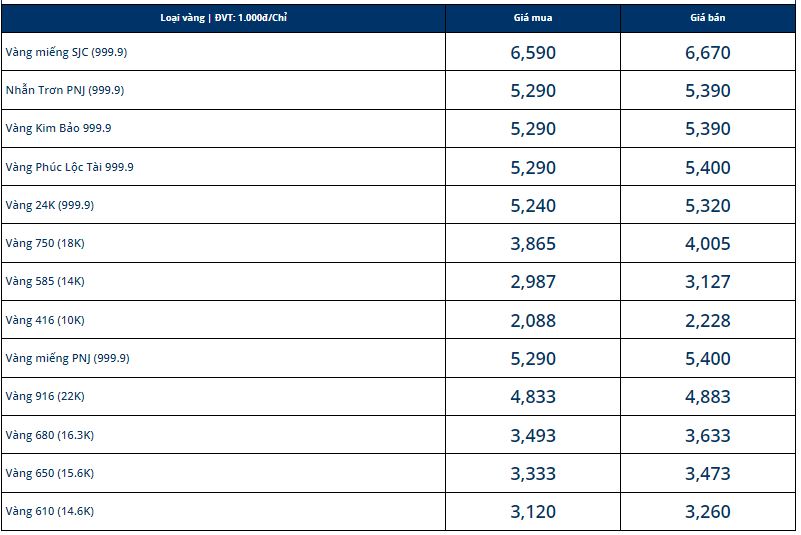Click the "Vàng 750 (18K)" row label
The height and width of the screenshot is (535, 801).
tap(44, 243)
